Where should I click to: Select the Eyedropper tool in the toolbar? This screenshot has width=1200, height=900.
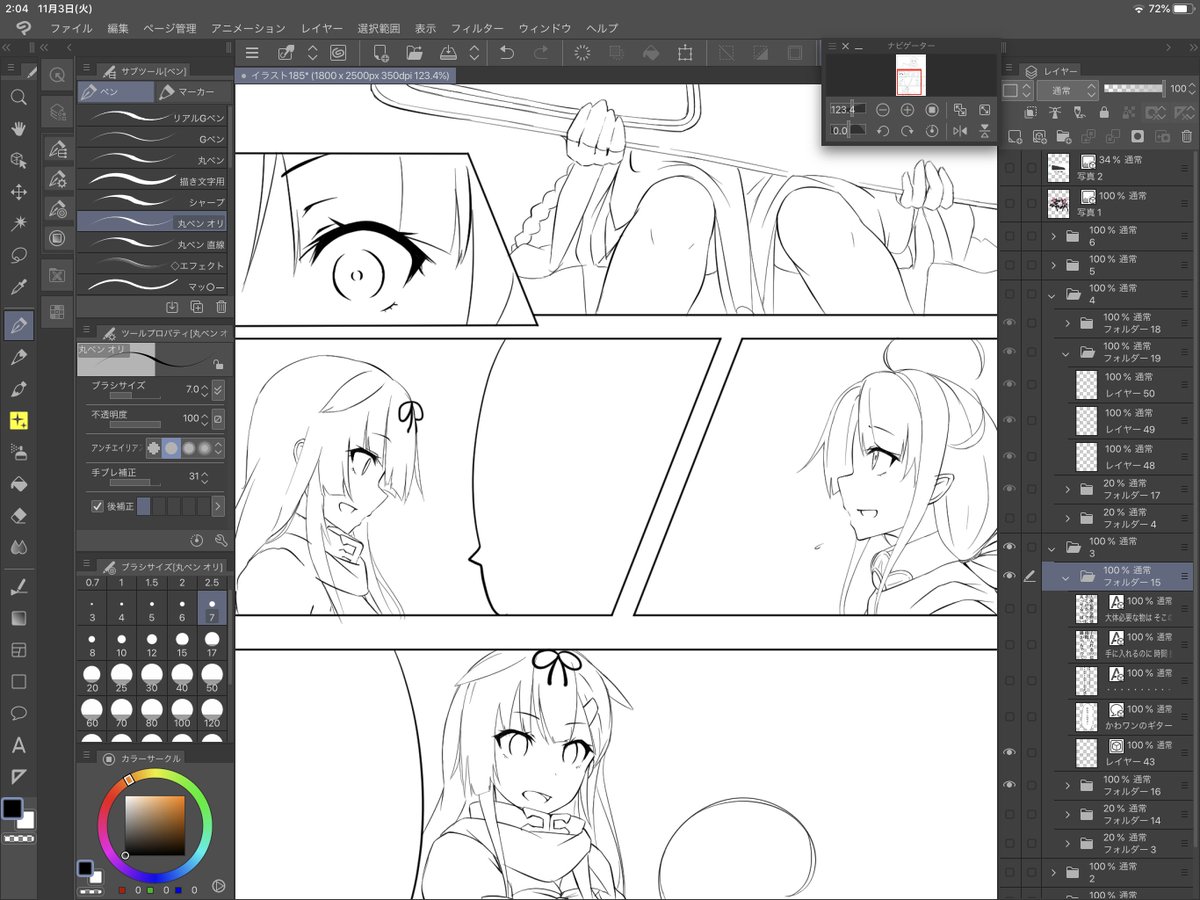click(x=19, y=289)
